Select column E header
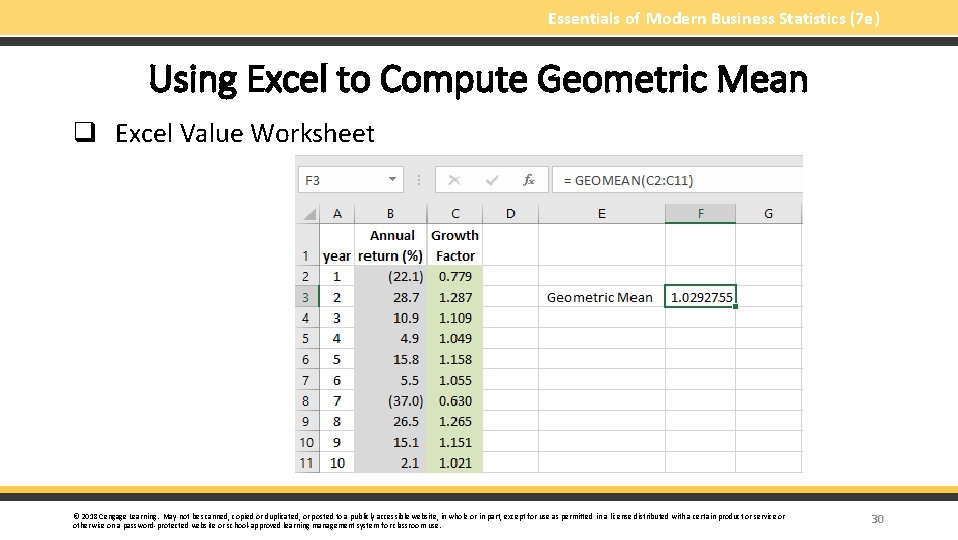 click(x=602, y=214)
